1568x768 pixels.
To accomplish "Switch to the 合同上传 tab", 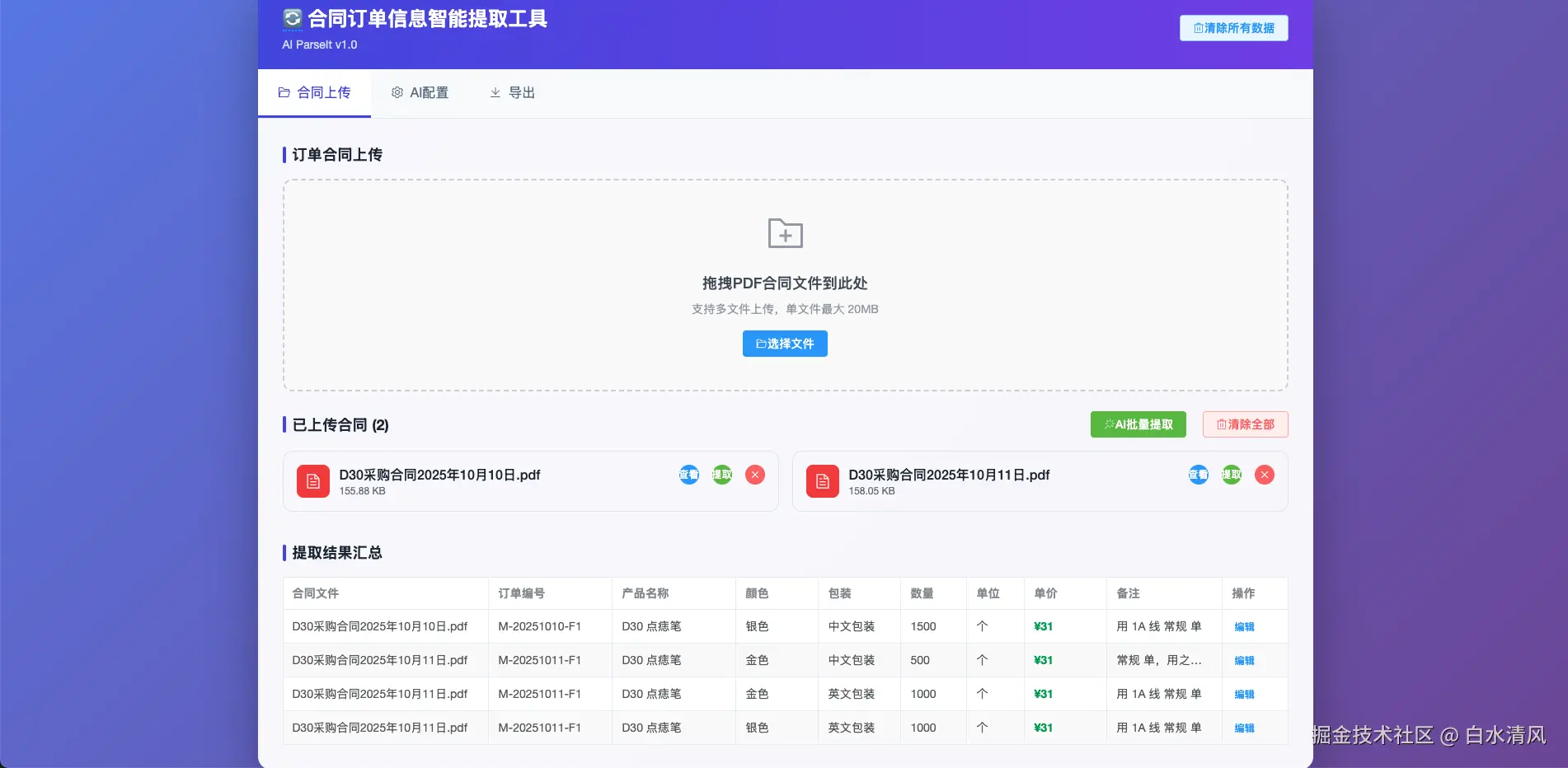I will pyautogui.click(x=314, y=93).
